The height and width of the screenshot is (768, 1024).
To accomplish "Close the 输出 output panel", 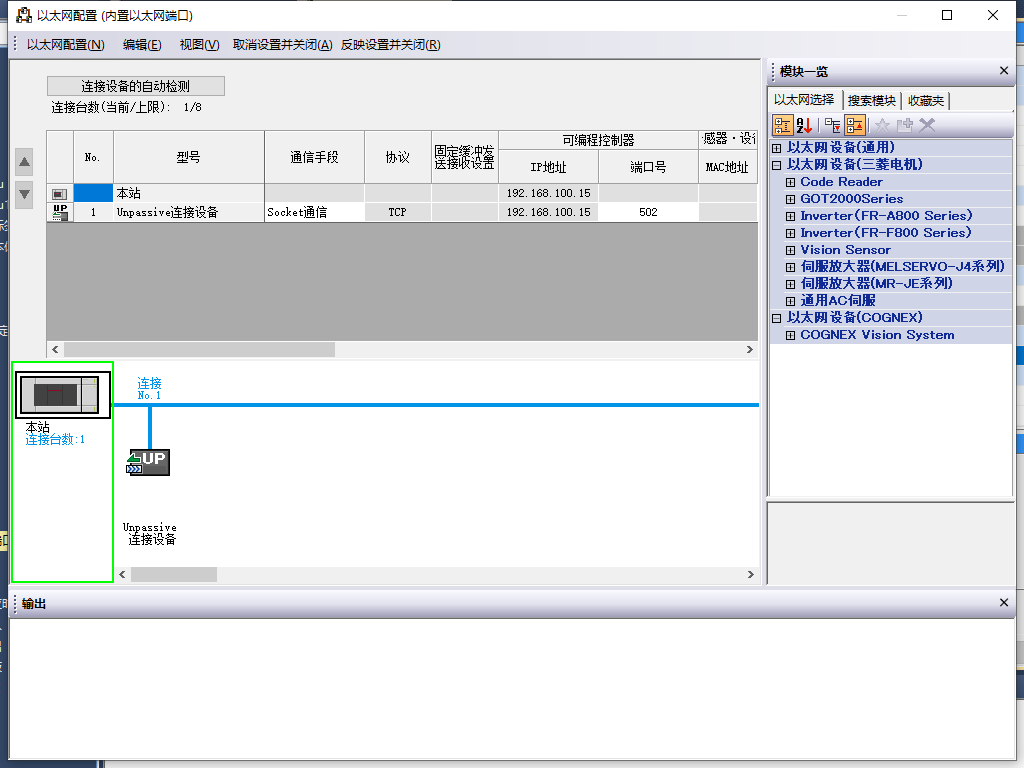I will [1004, 603].
